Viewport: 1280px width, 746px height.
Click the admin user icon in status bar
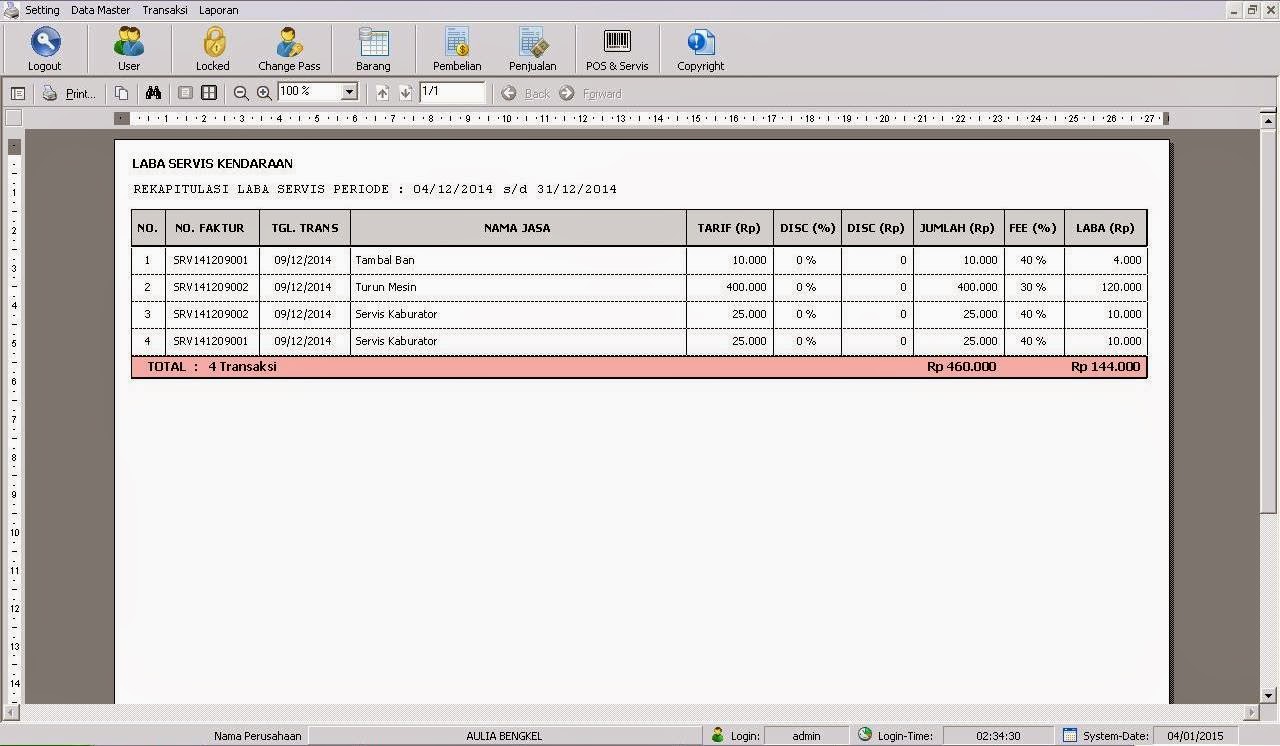717,735
